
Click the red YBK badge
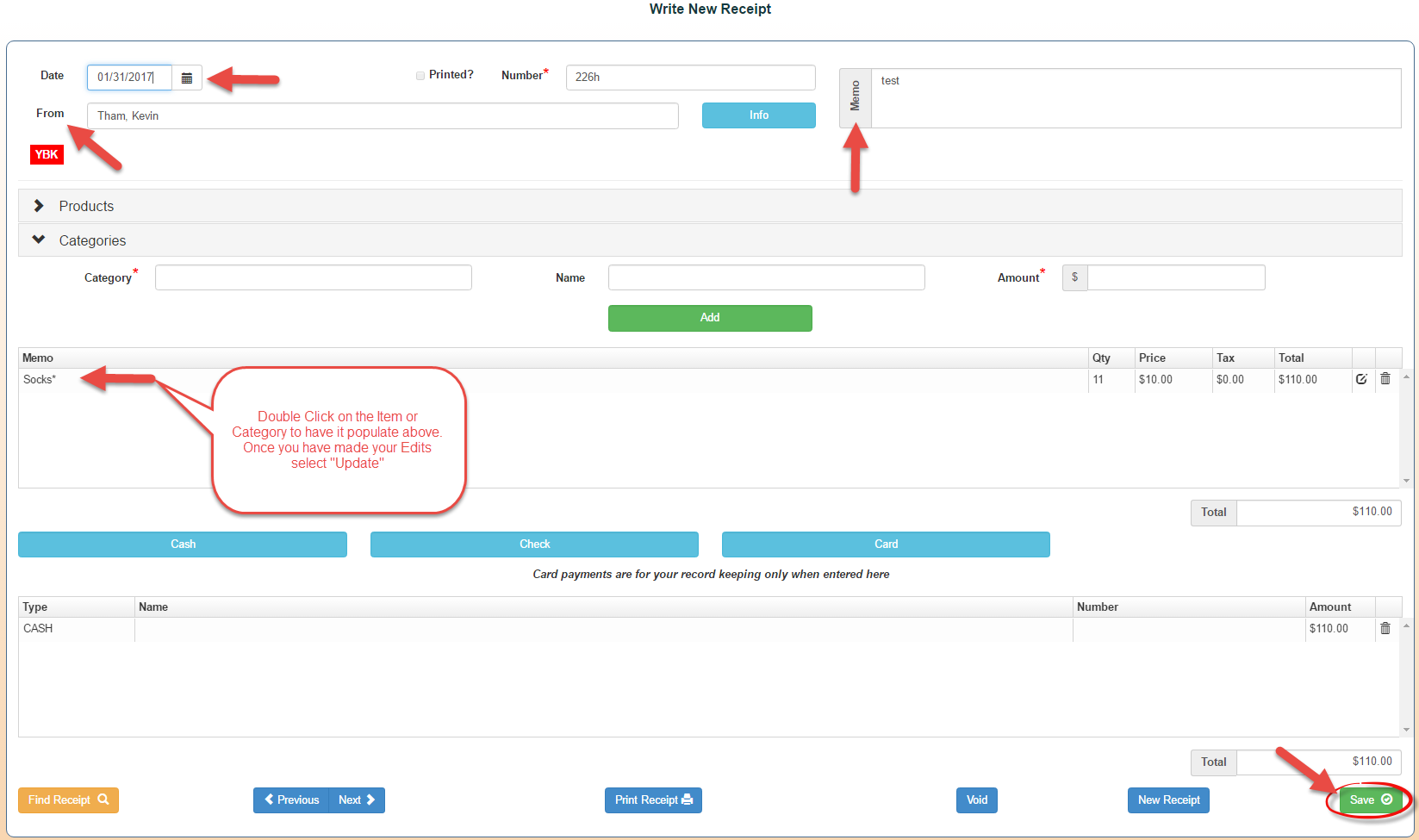tap(47, 155)
